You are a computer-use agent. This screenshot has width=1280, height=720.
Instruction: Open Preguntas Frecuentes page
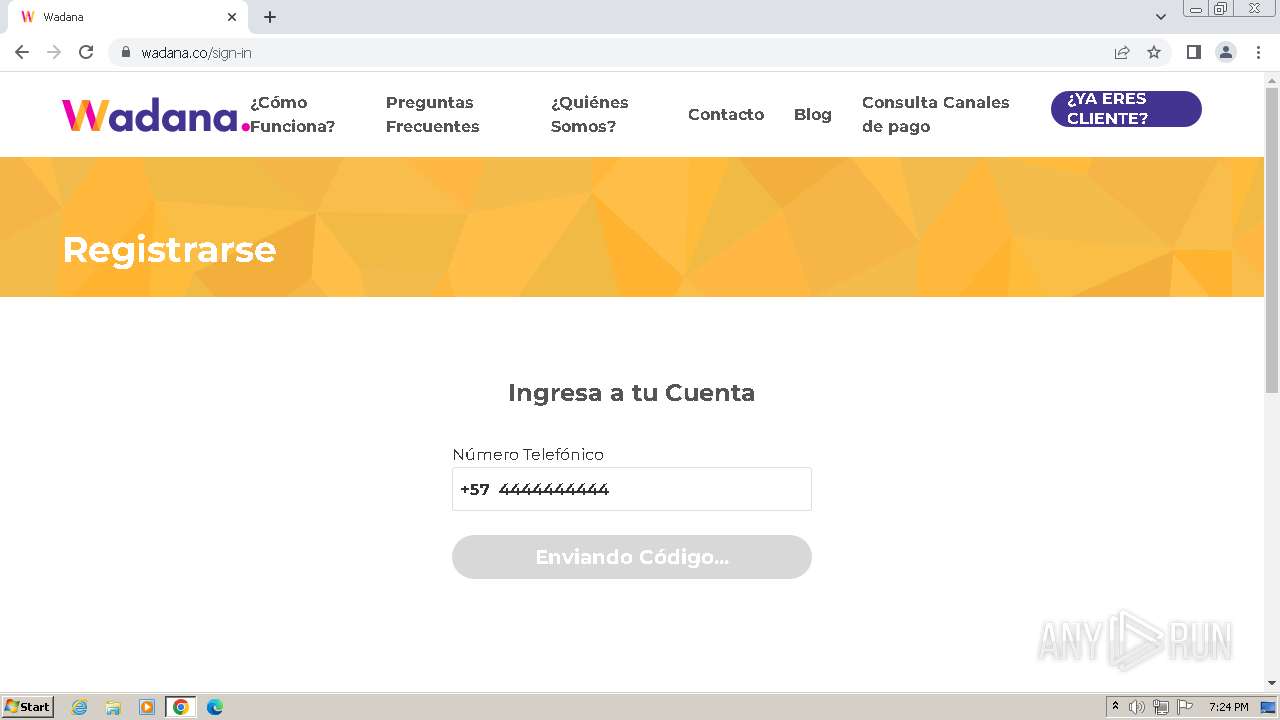(x=433, y=114)
